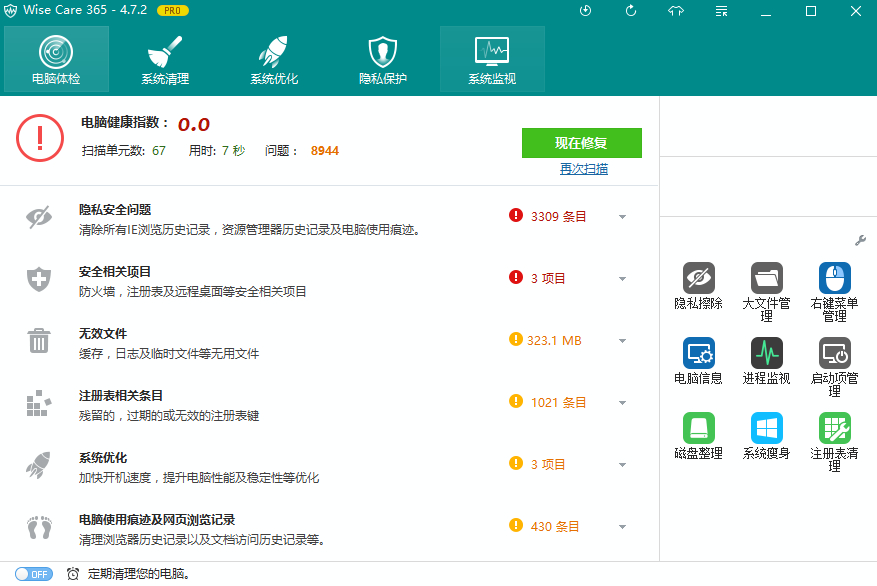The image size is (877, 586).
Task: Expand the 安全相关项目 row arrow
Action: (x=622, y=279)
